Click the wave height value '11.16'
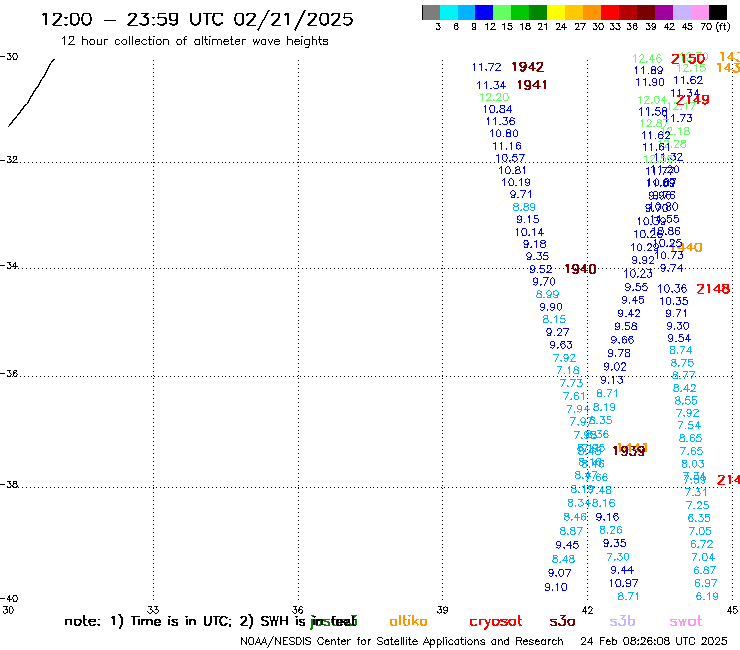740x650 pixels. point(507,146)
